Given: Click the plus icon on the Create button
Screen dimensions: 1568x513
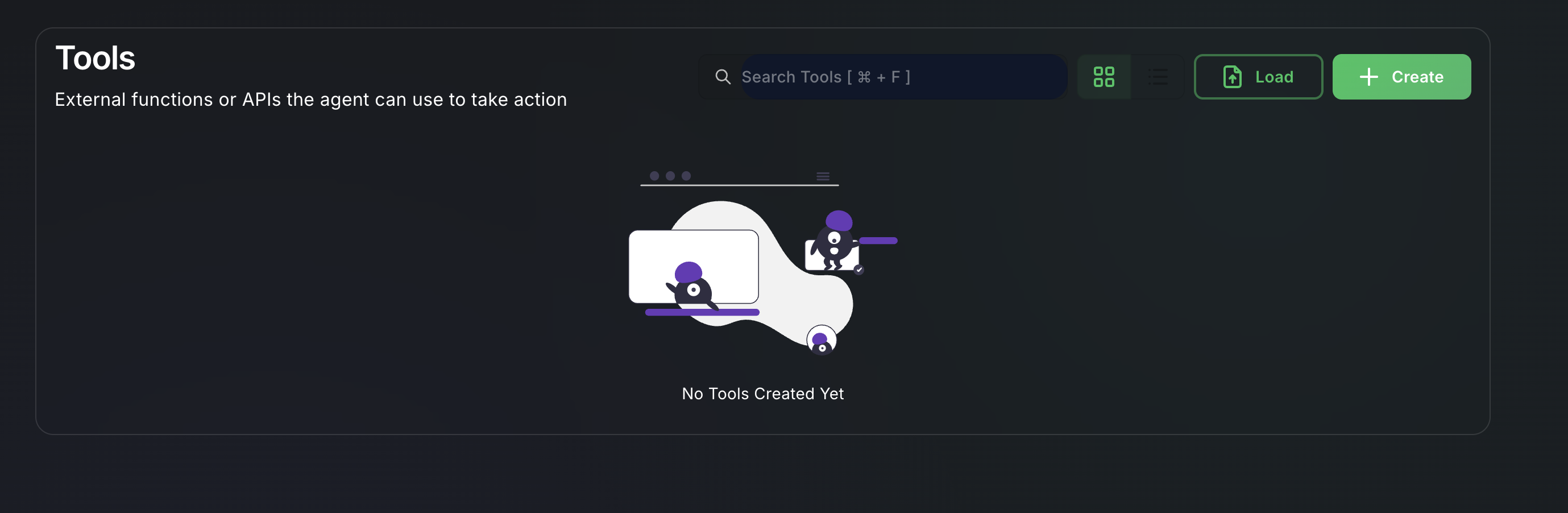Looking at the screenshot, I should point(1369,77).
